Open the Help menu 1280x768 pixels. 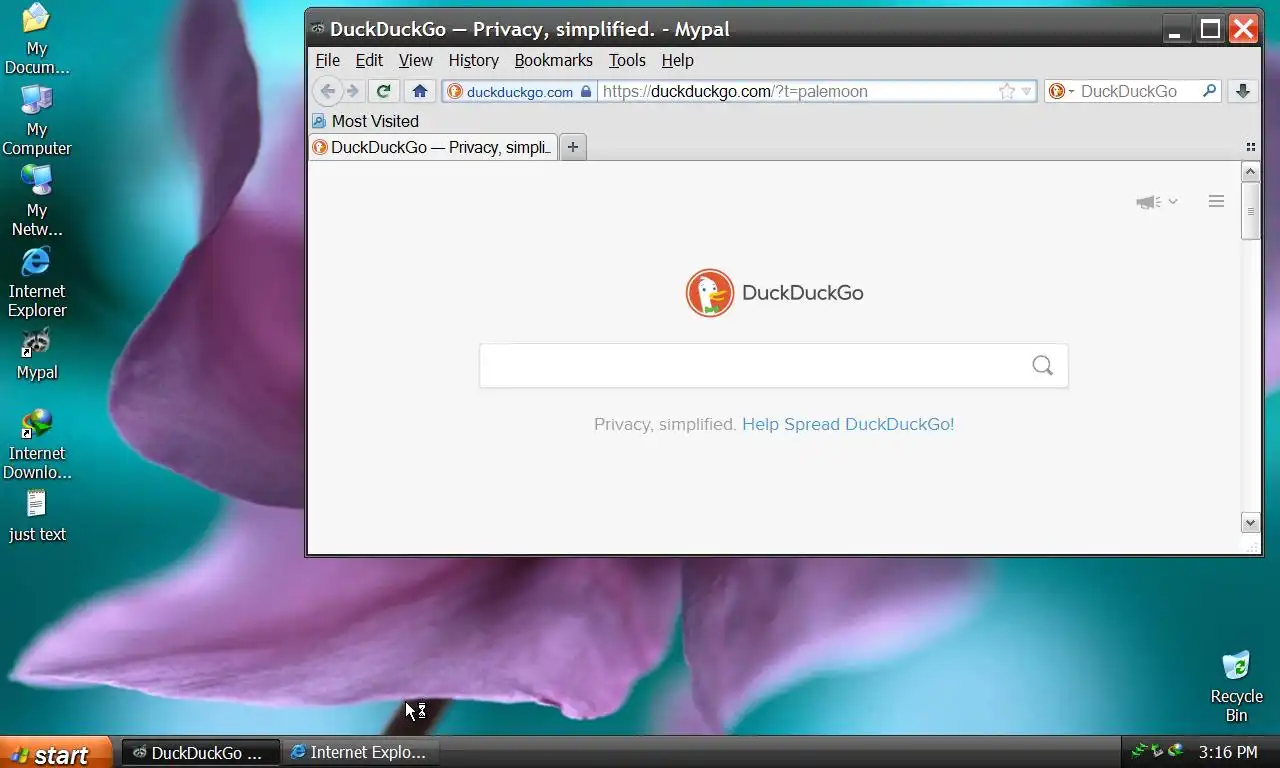pos(677,60)
